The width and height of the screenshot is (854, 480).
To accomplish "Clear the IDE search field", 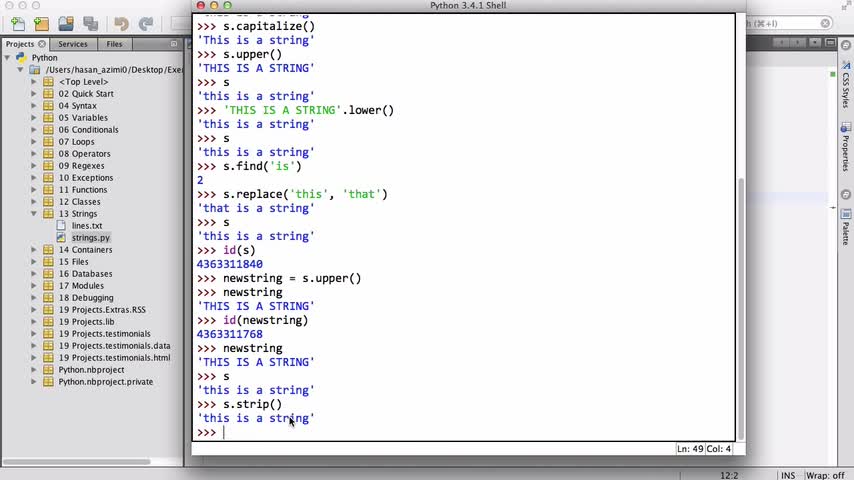I will [x=825, y=23].
